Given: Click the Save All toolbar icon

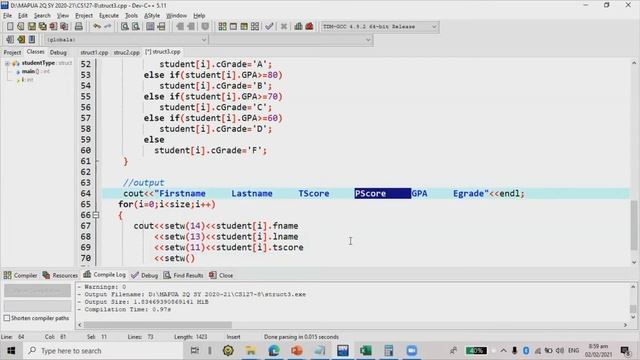Looking at the screenshot, I should coord(42,27).
